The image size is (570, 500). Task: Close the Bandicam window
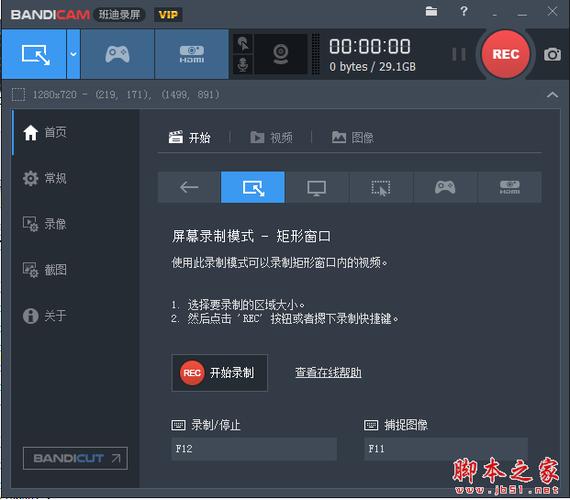tap(552, 11)
